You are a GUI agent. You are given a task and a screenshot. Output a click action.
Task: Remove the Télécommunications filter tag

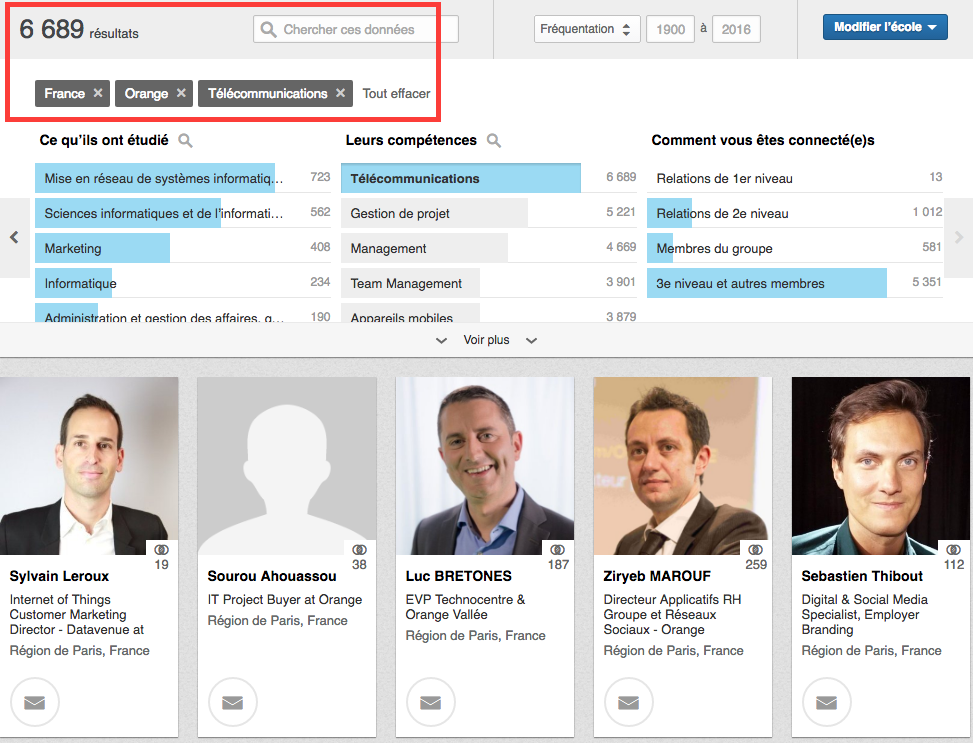coord(340,93)
